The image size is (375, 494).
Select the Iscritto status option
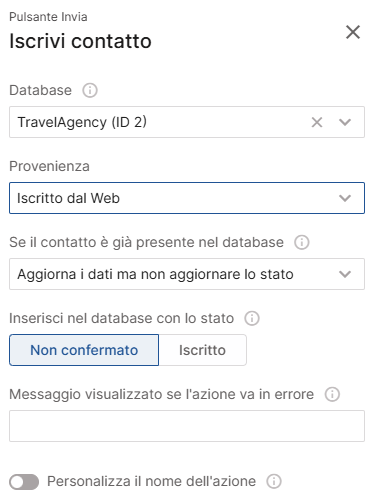coord(202,350)
